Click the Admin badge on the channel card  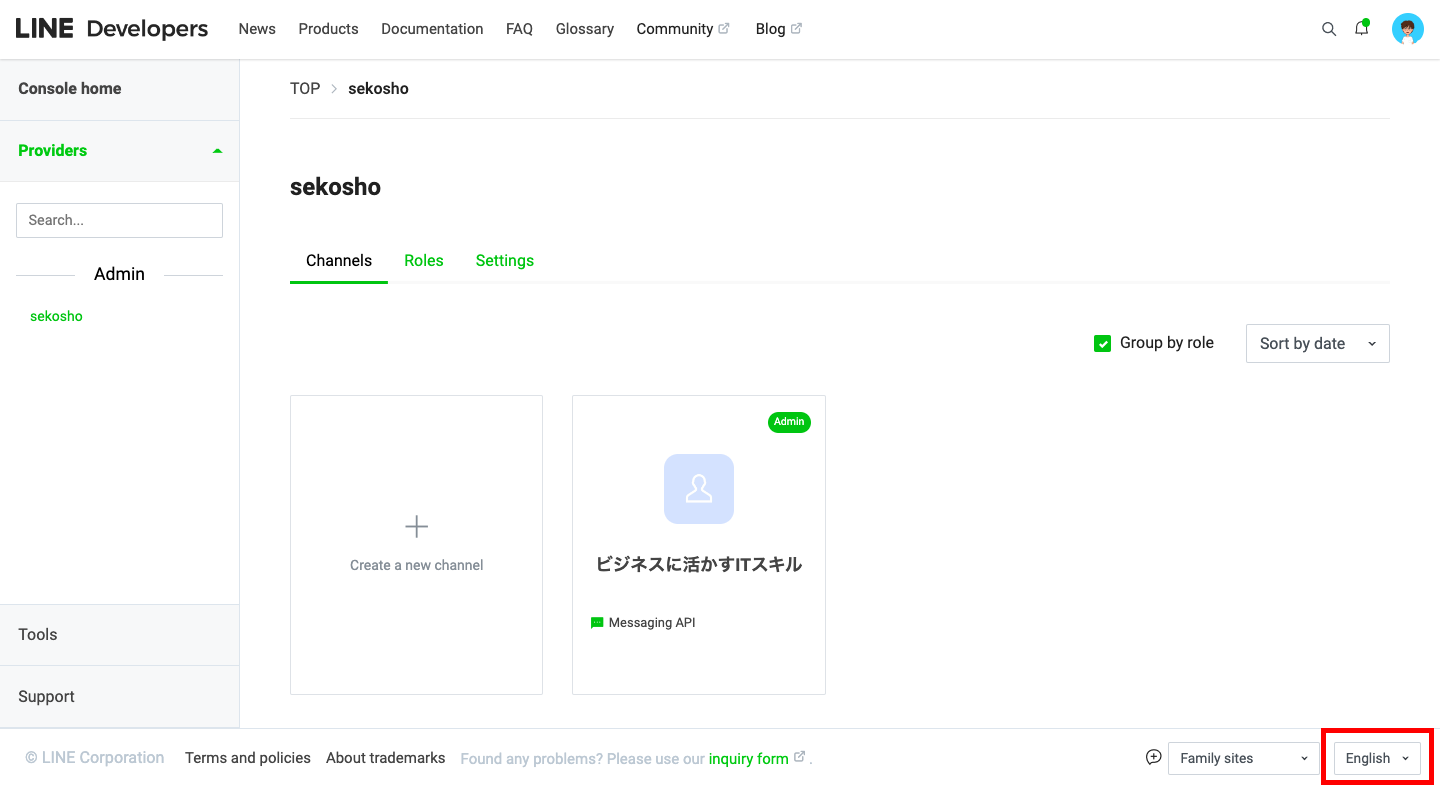789,422
